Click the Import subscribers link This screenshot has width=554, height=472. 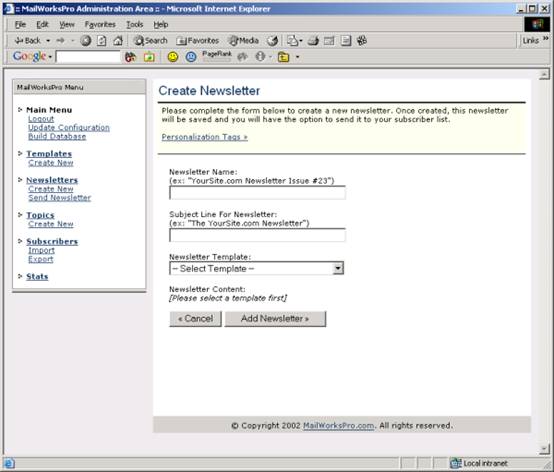tap(41, 250)
